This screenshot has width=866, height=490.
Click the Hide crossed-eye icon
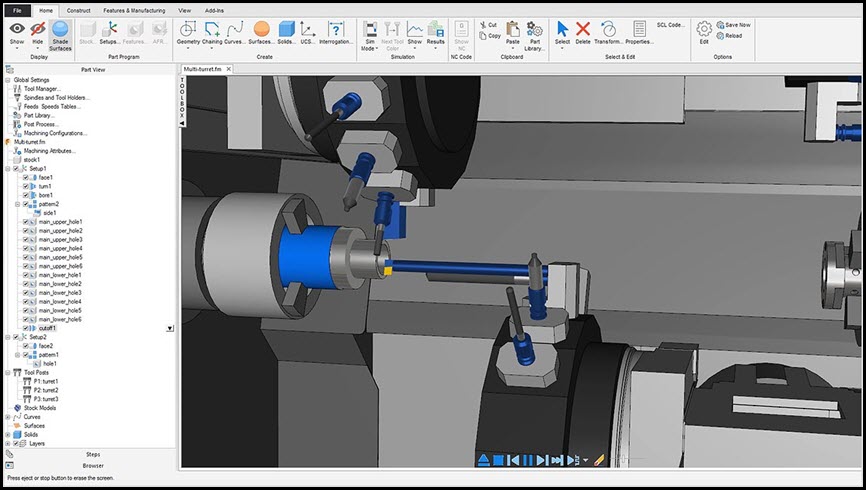coord(38,28)
